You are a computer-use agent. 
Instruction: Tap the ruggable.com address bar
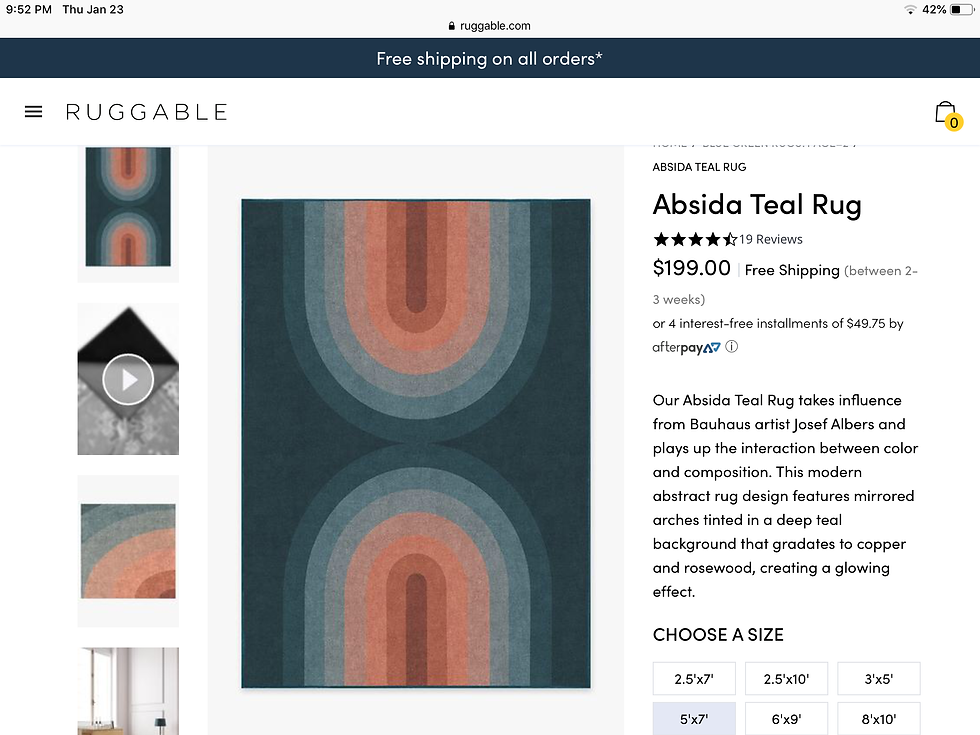(490, 26)
